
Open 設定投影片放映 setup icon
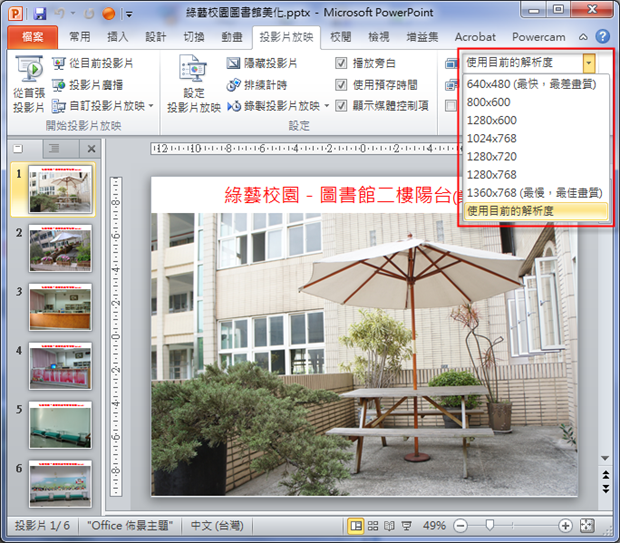tap(194, 84)
